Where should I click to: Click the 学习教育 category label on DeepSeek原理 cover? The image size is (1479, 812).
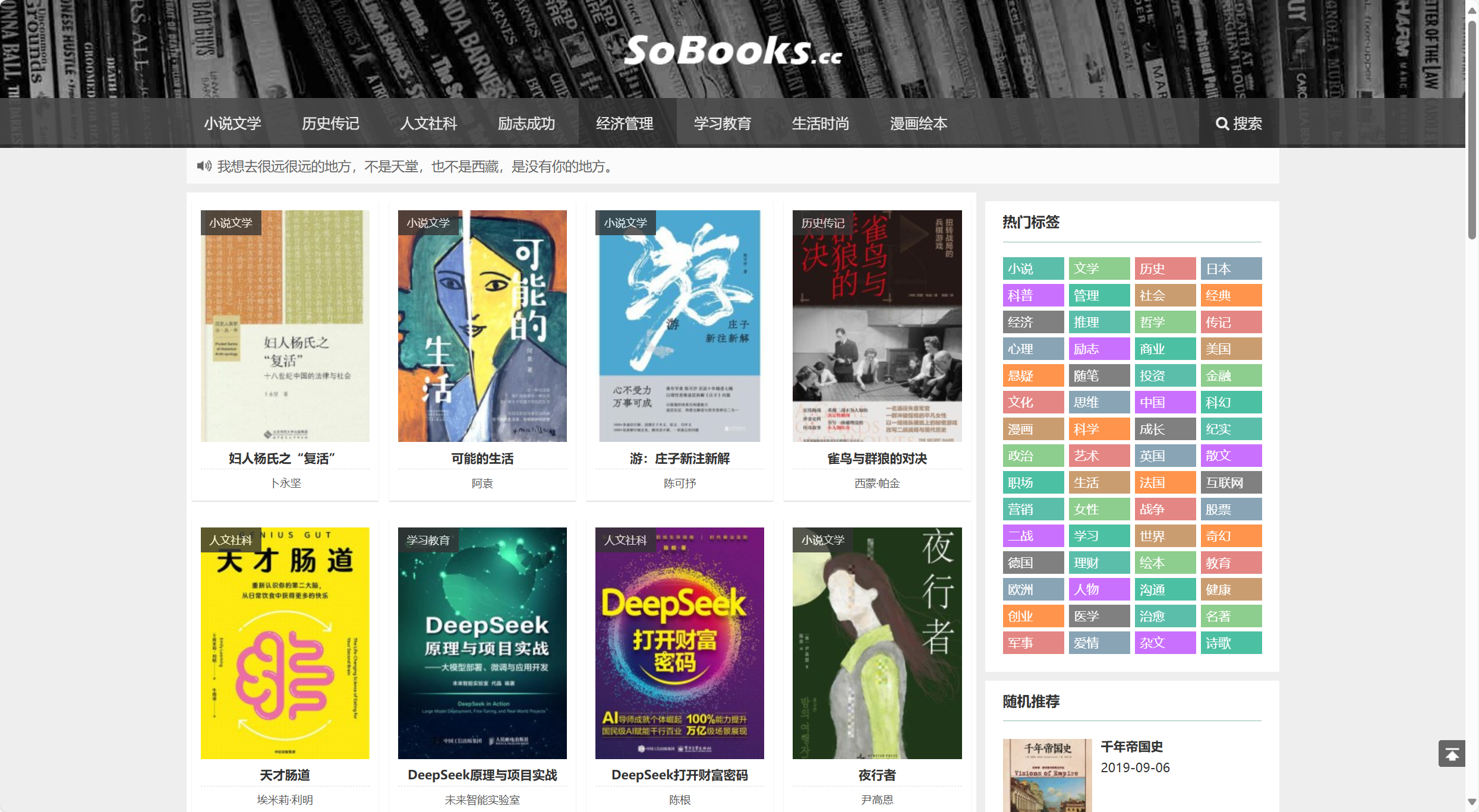coord(428,540)
